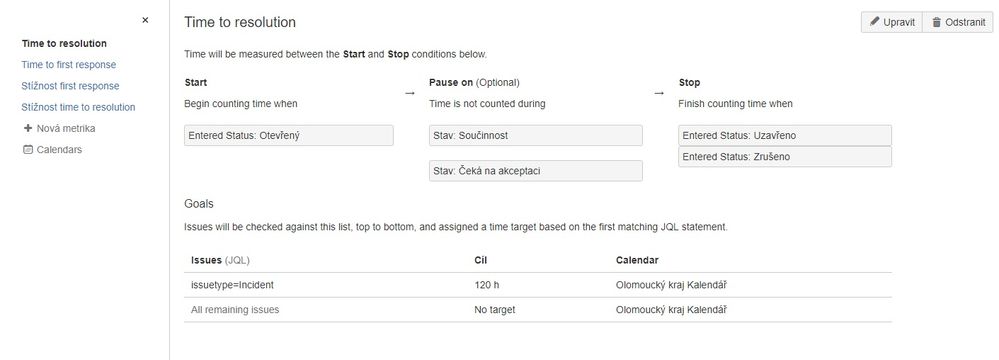Click Stav: Součinnost pause condition
Screen dimensions: 999x360
(x=536, y=135)
